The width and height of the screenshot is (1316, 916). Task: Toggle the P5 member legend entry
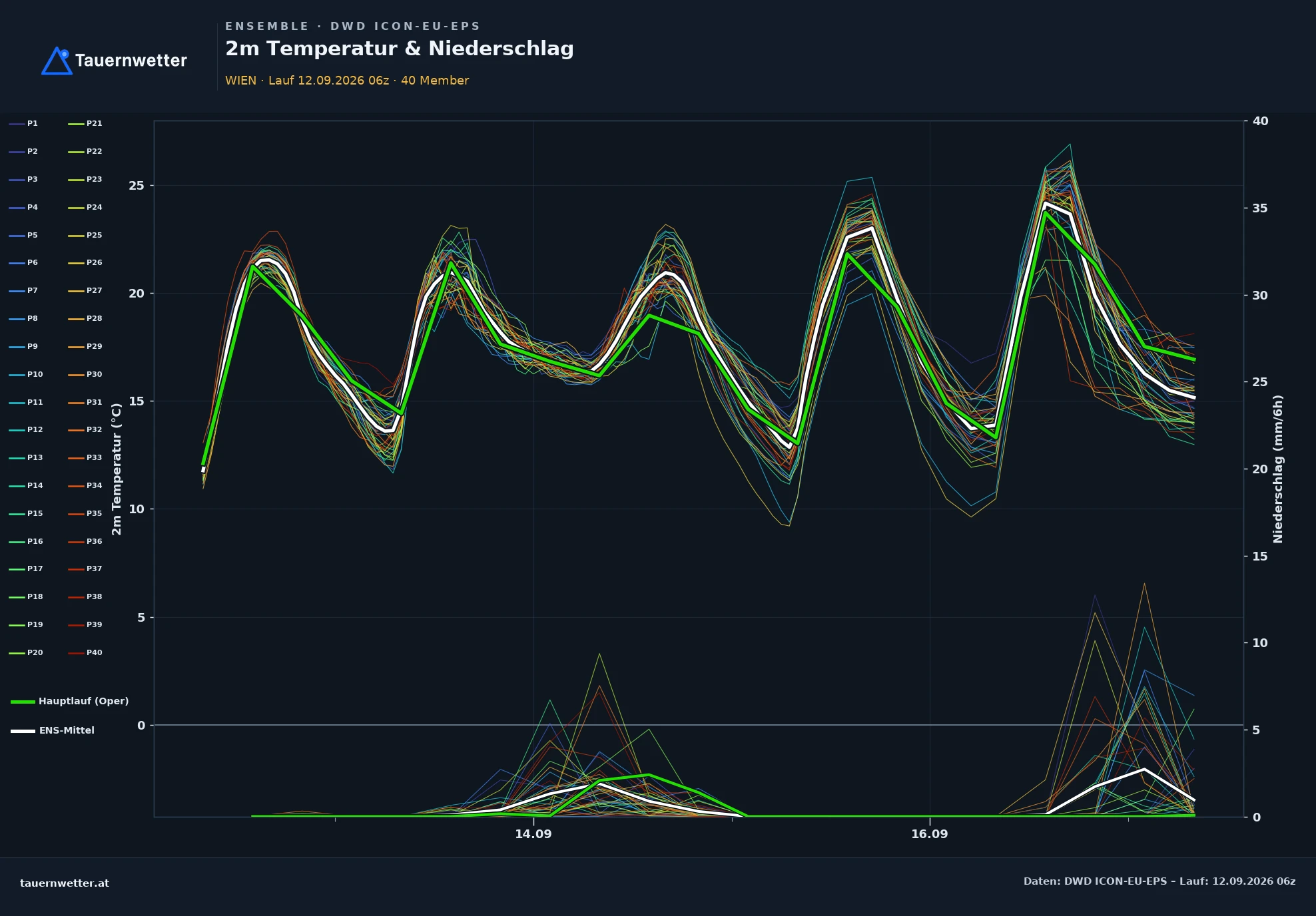pos(23,236)
